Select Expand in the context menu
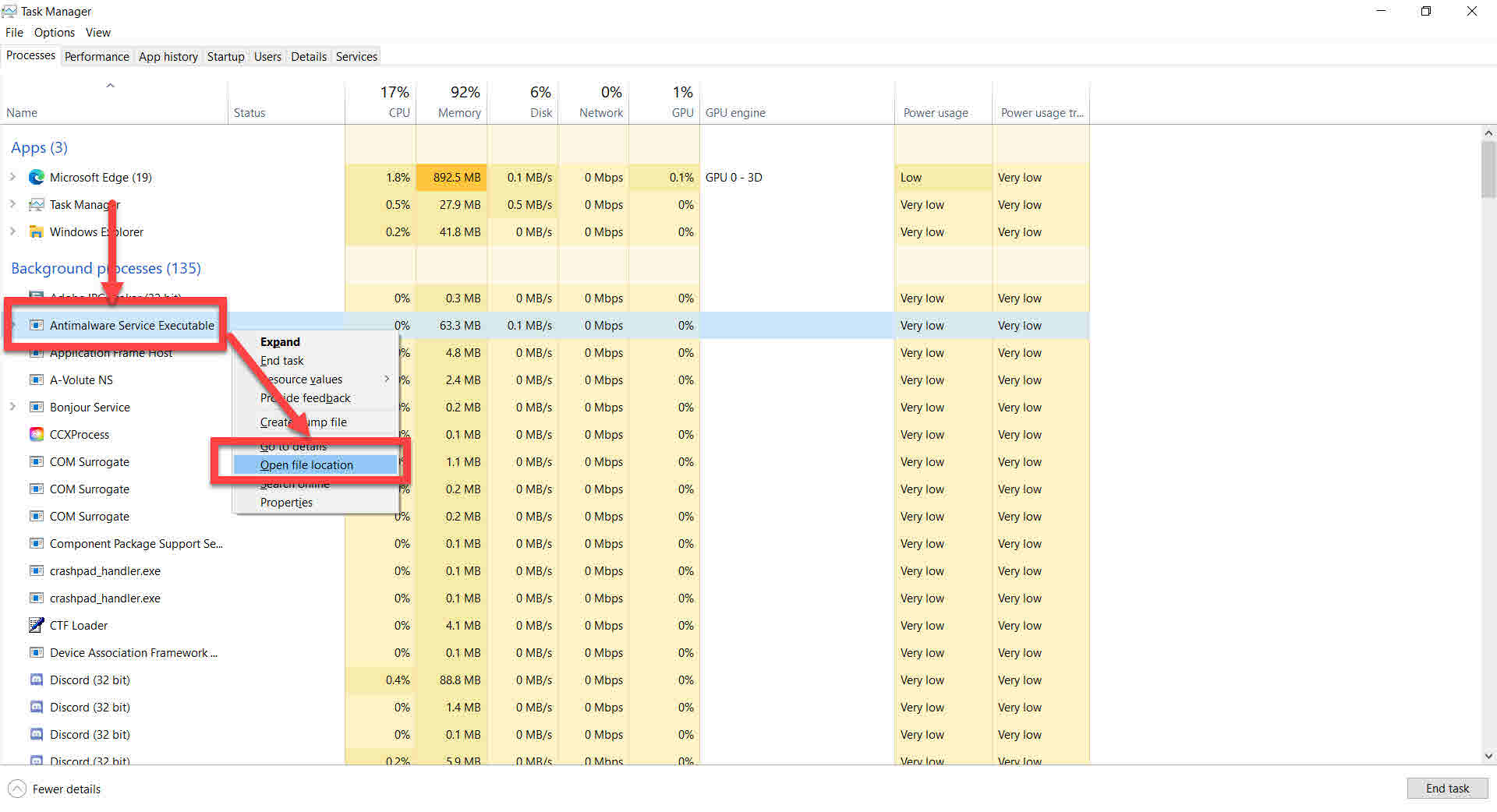Screen dimensions: 1497x812 [317, 342]
